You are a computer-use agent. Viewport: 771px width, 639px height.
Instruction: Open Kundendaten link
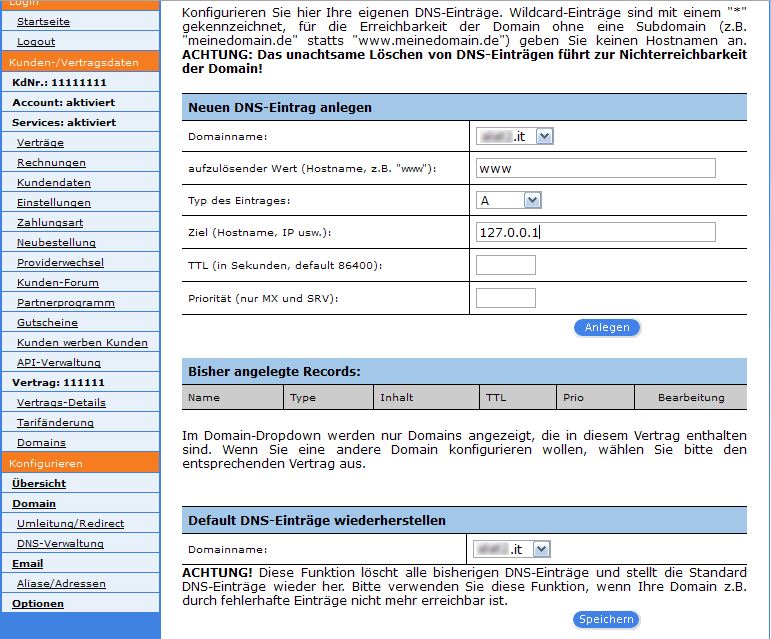tap(54, 183)
